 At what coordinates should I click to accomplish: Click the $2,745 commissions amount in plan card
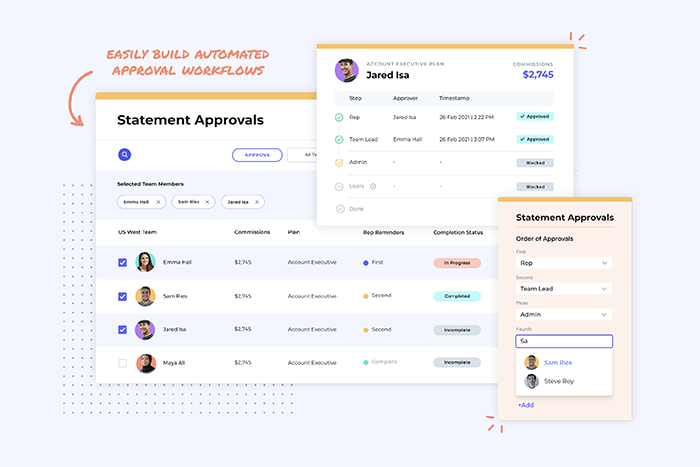pos(538,75)
